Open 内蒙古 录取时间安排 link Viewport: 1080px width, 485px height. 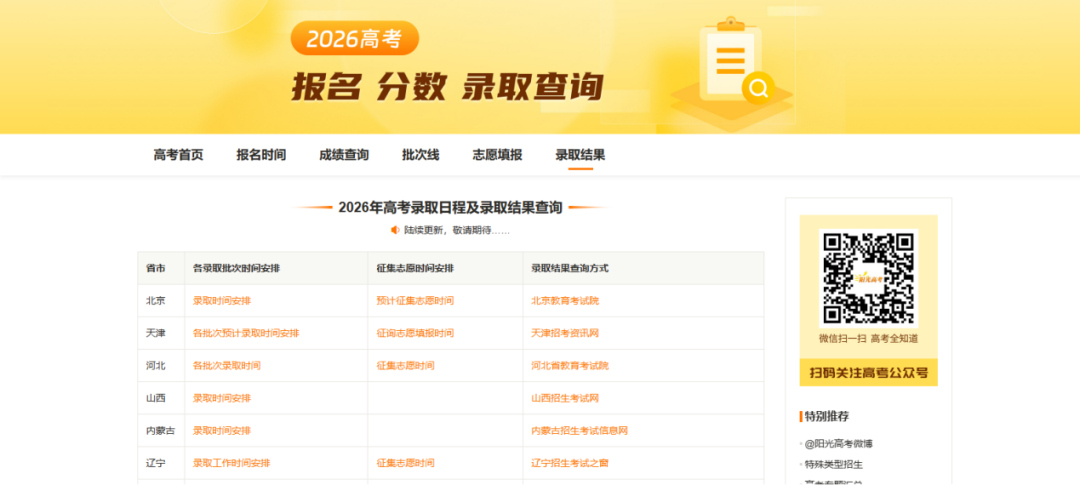(222, 431)
